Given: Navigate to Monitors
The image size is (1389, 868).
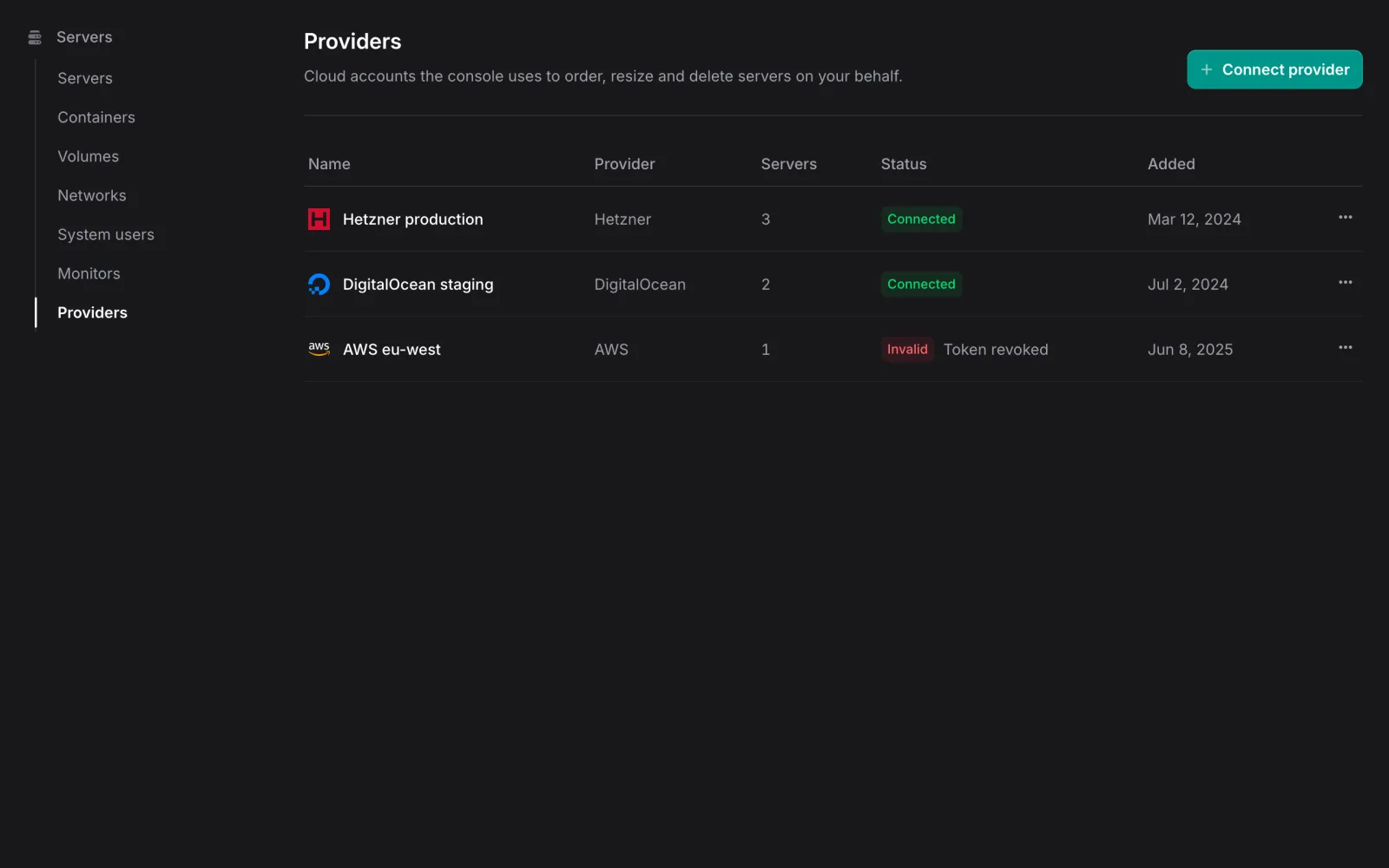Looking at the screenshot, I should click(89, 273).
